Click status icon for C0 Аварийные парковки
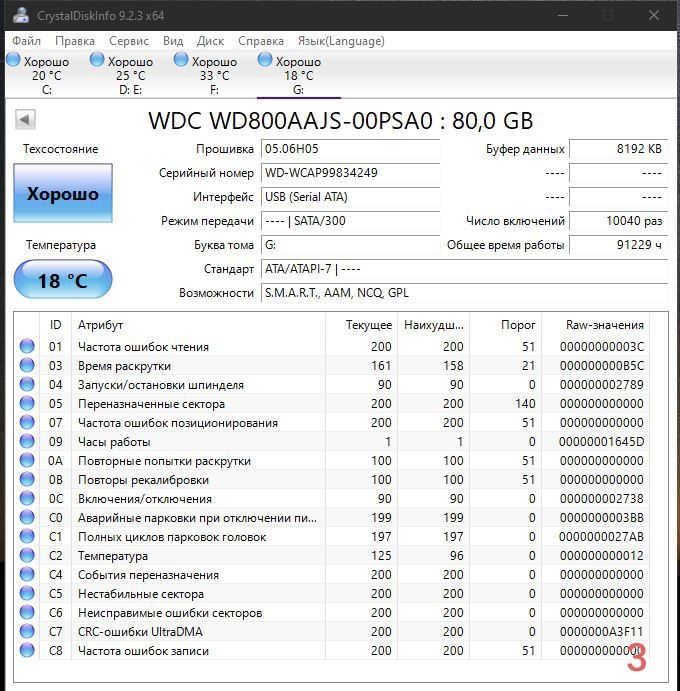The width and height of the screenshot is (680, 691). [27, 517]
